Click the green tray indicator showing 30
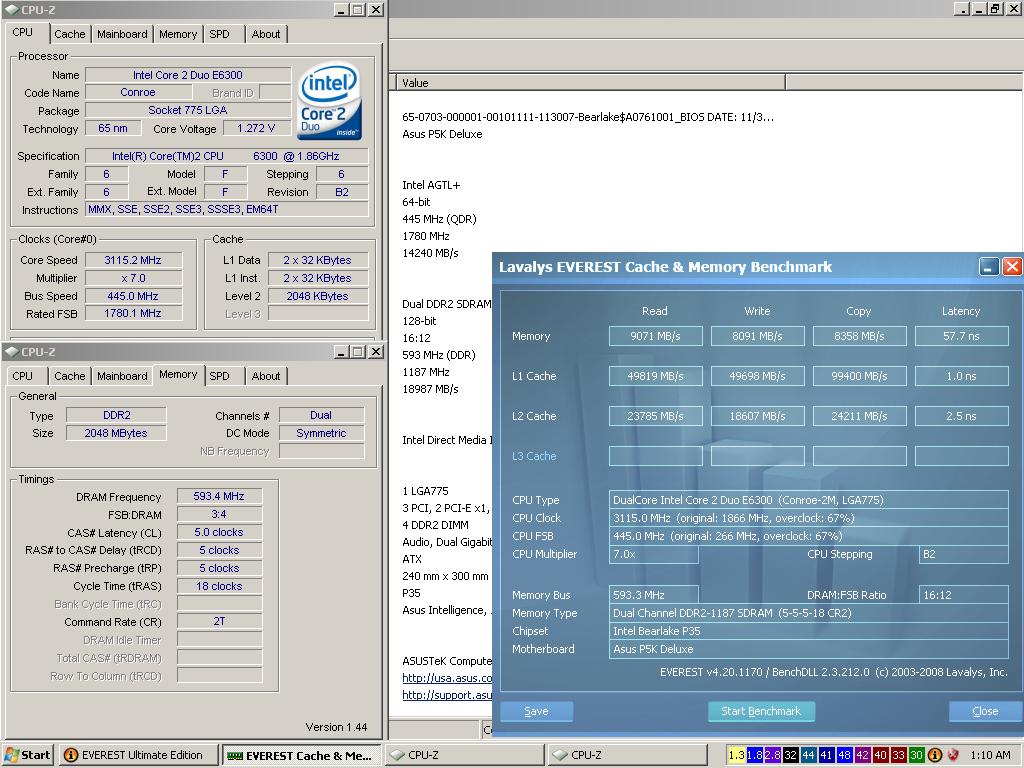 [x=916, y=755]
